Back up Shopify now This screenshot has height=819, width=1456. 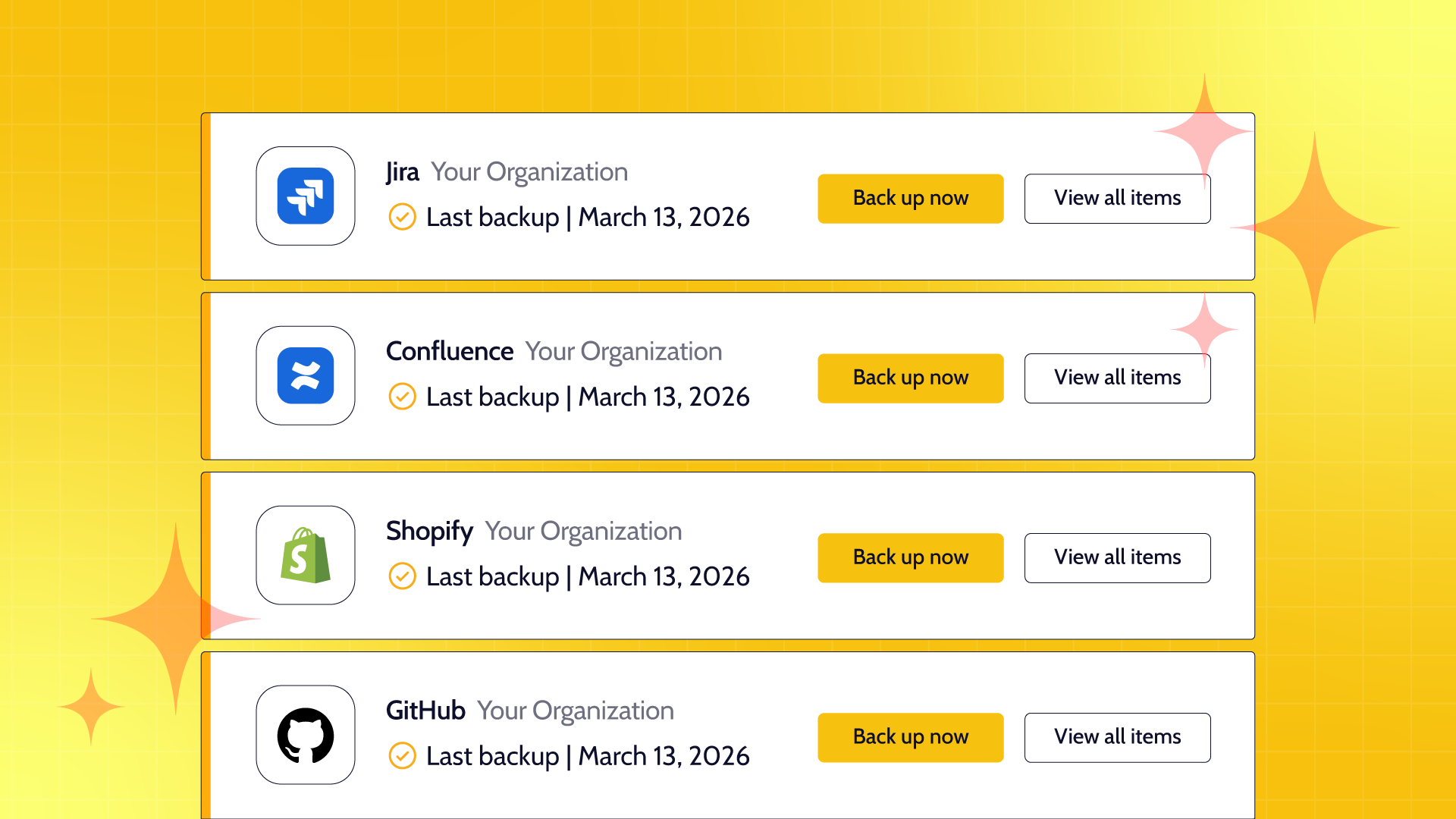(910, 557)
